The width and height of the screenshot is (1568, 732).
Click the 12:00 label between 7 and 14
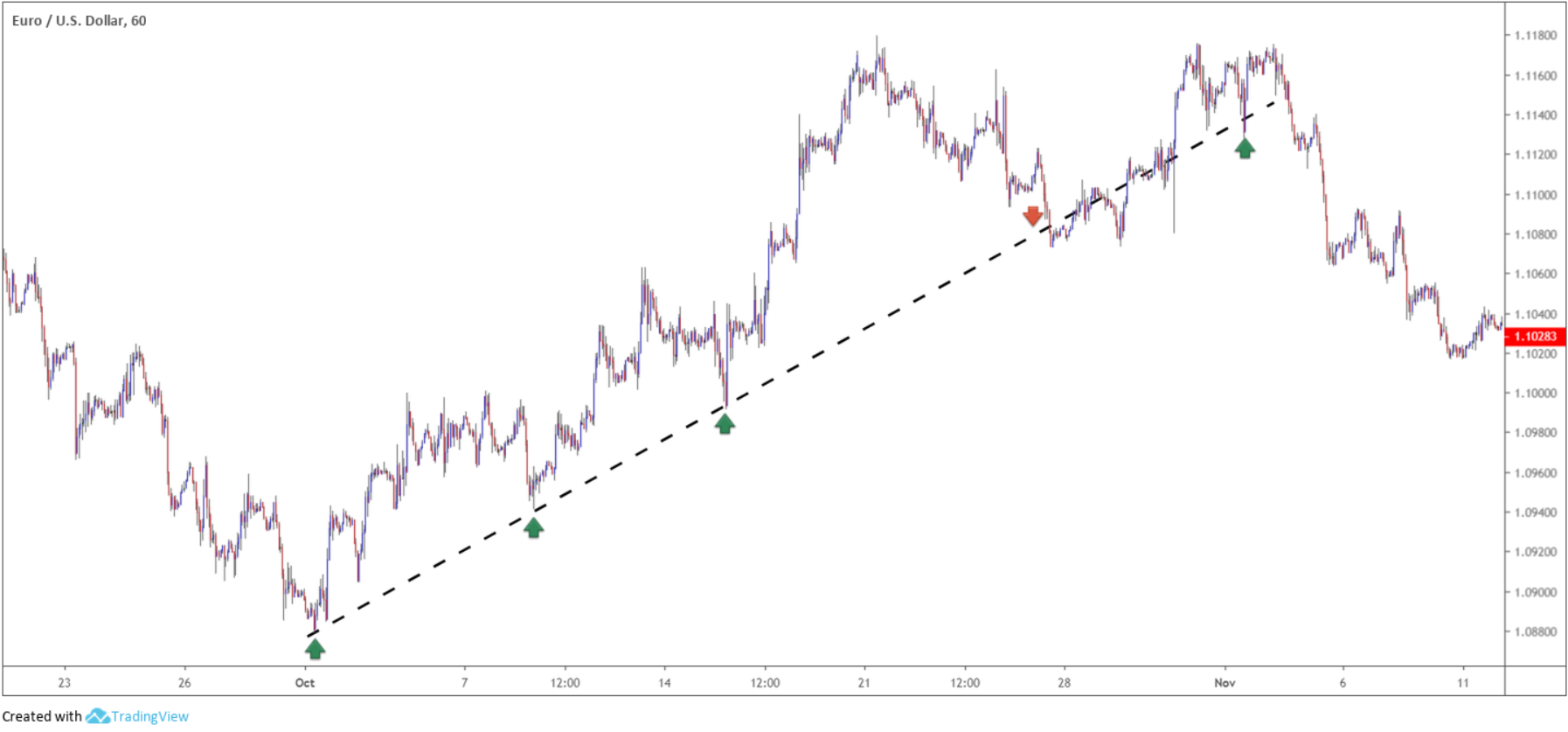(x=565, y=682)
